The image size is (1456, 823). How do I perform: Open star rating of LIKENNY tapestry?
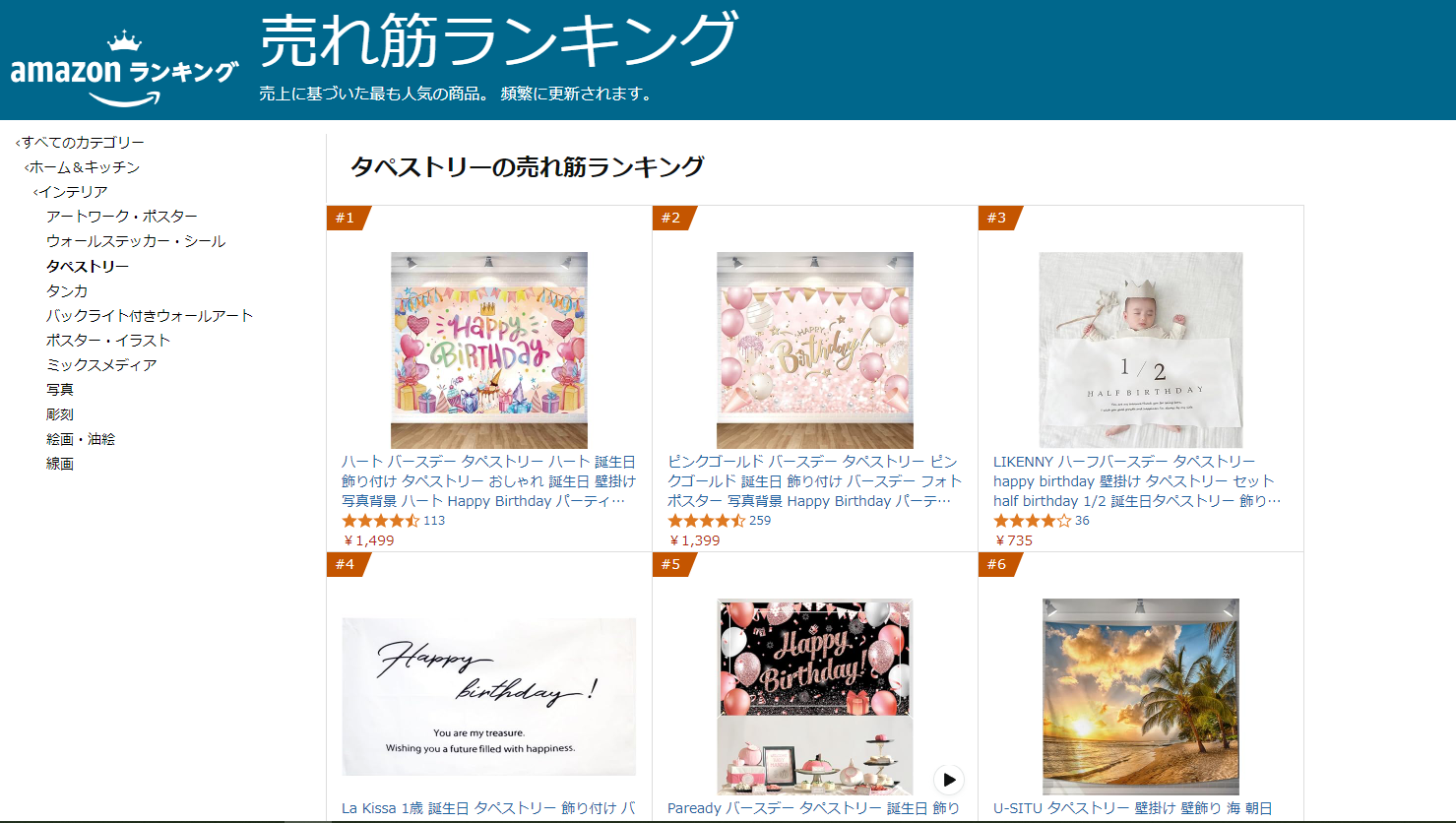pos(1032,521)
